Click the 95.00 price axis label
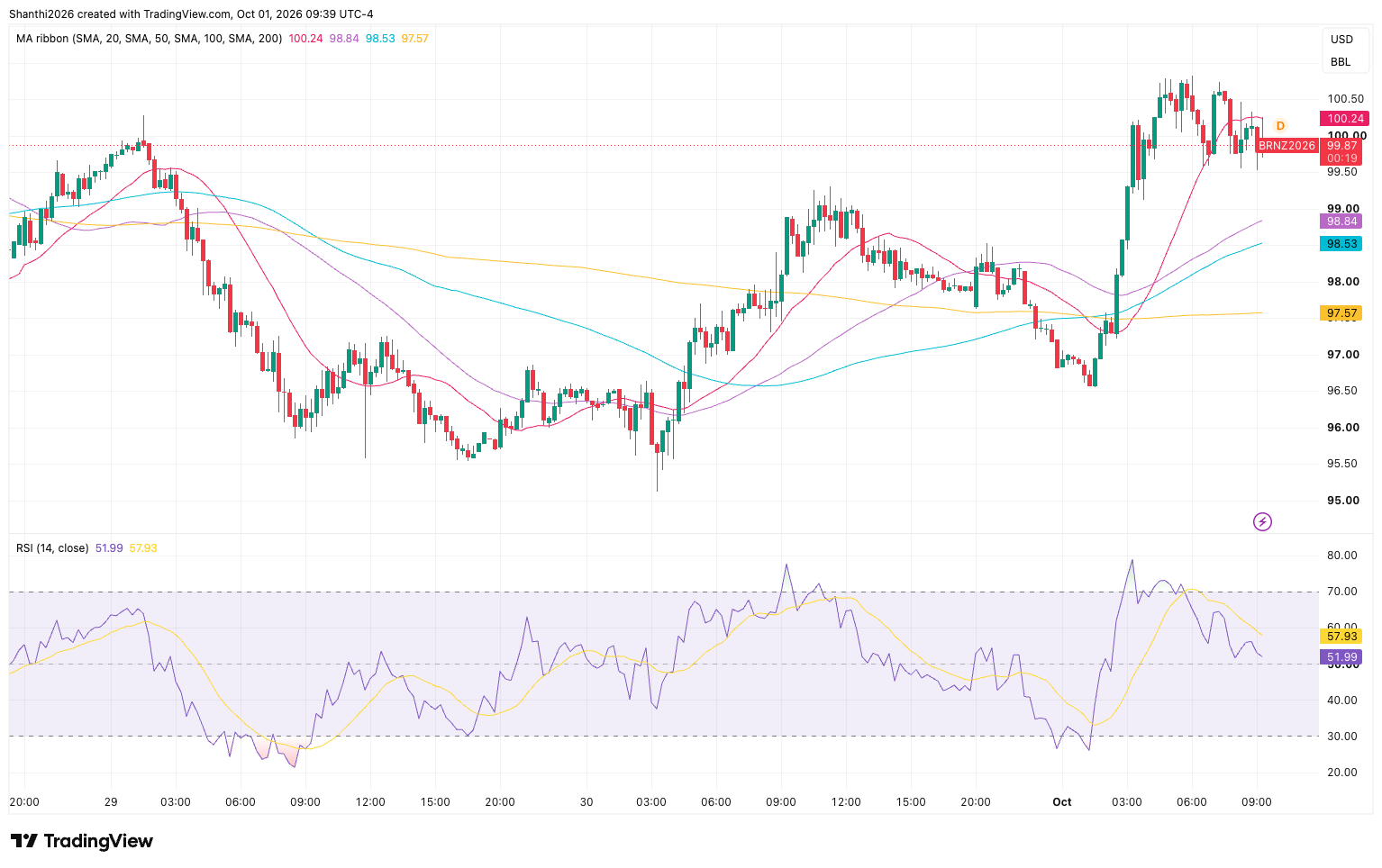1382x868 pixels. [x=1342, y=501]
